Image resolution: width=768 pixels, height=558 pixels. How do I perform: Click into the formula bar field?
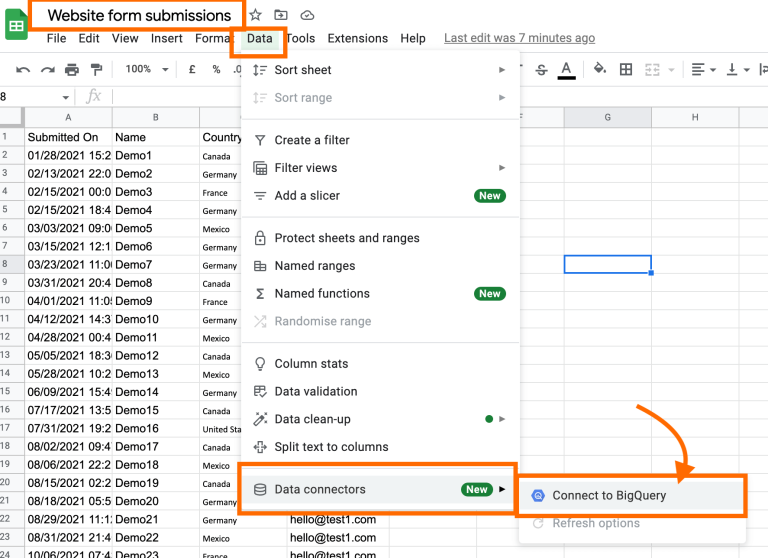(176, 97)
